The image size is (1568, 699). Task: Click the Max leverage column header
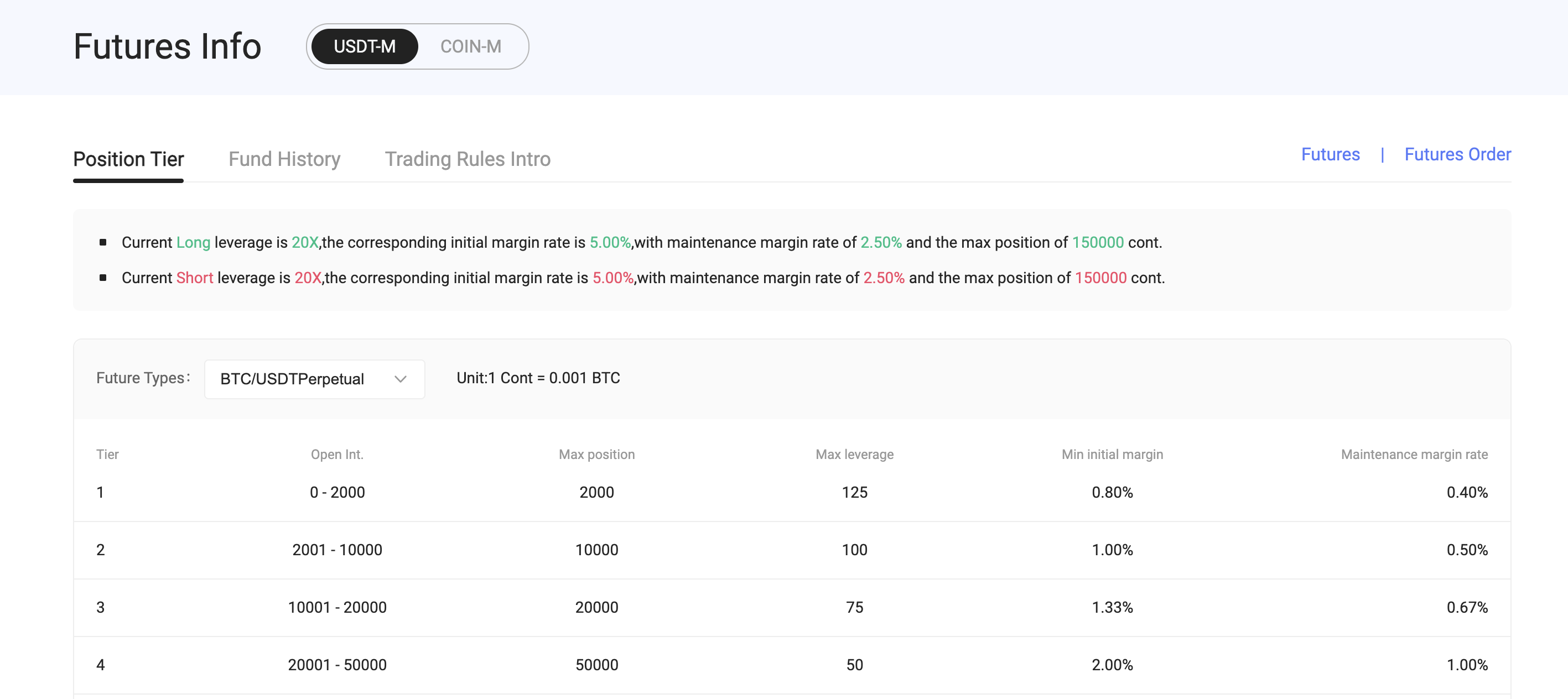pos(854,455)
